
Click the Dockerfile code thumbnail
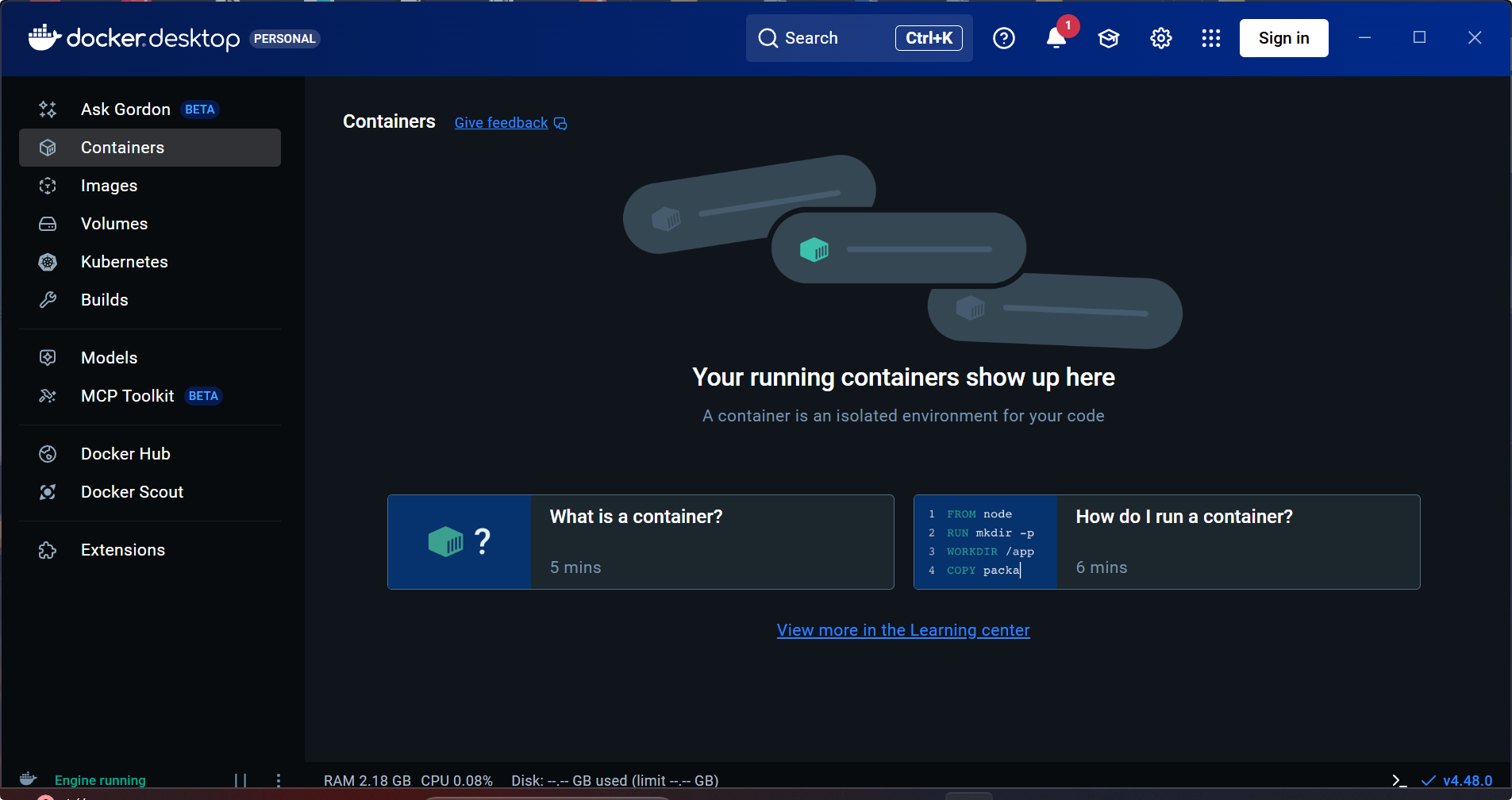[986, 542]
